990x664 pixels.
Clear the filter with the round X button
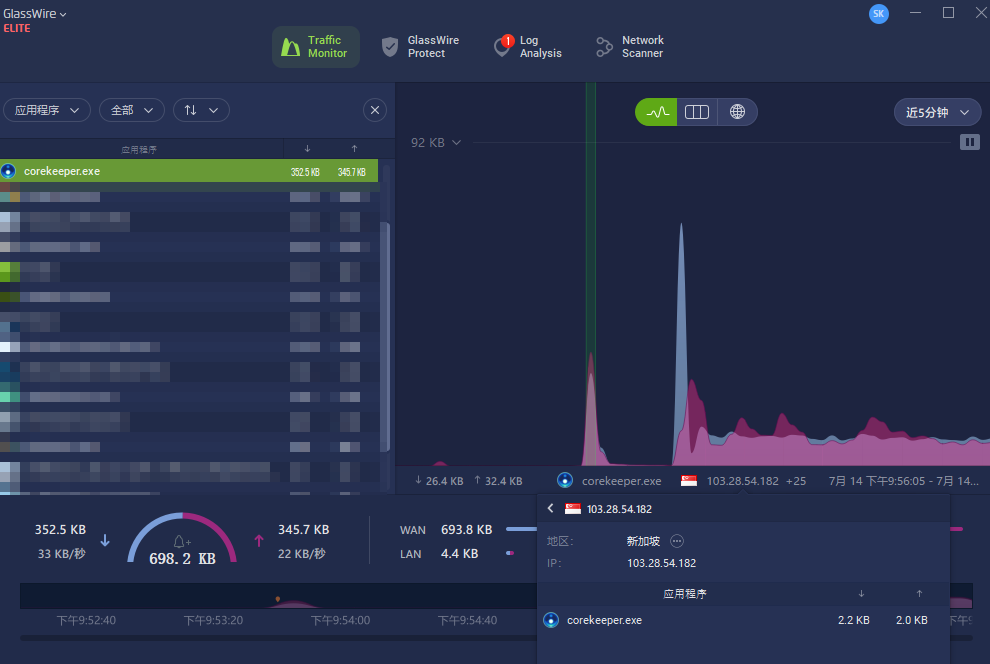coord(374,110)
